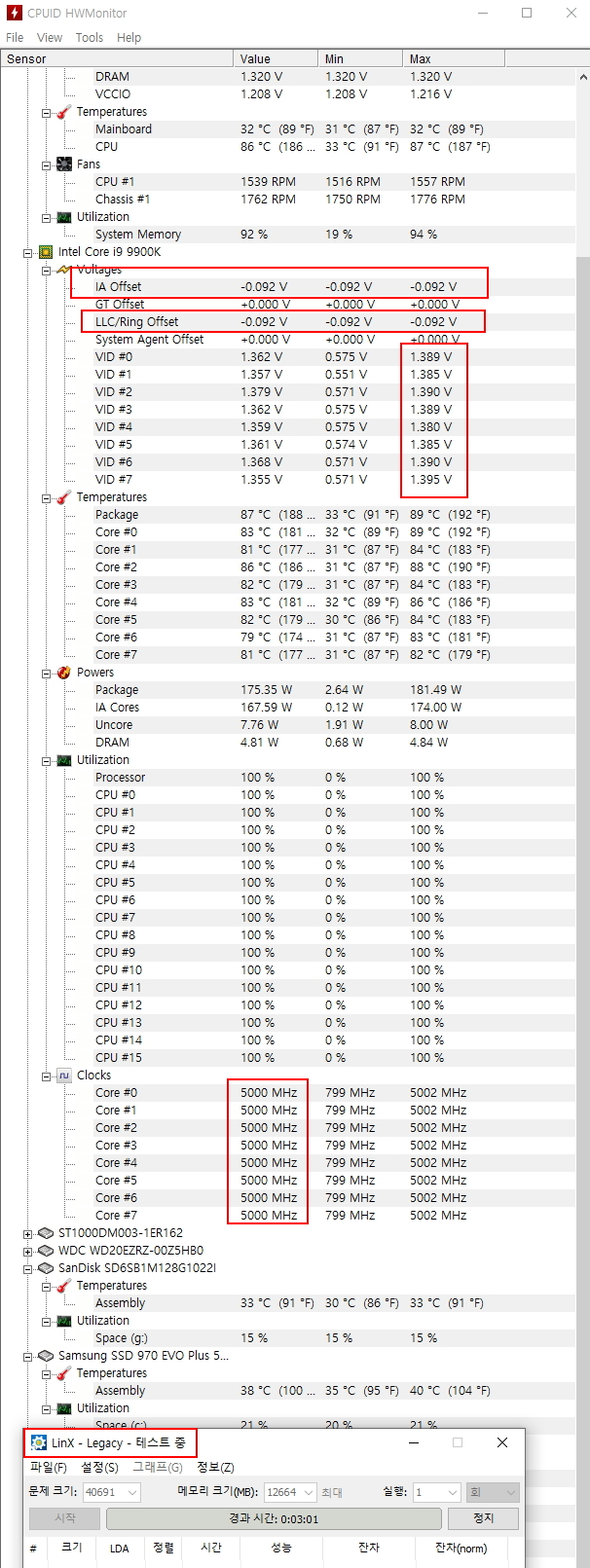
Task: Open the 설정(S) settings menu in LinX
Action: 99,1467
